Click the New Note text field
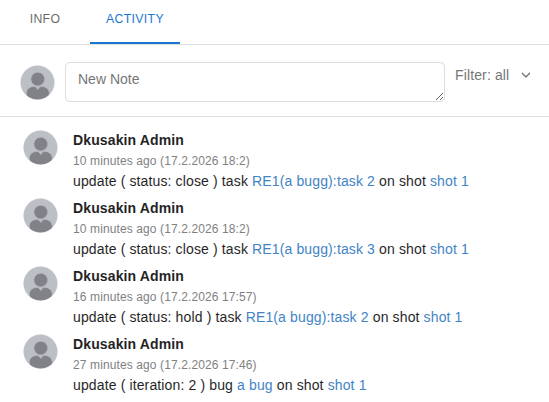The image size is (549, 402). (255, 82)
